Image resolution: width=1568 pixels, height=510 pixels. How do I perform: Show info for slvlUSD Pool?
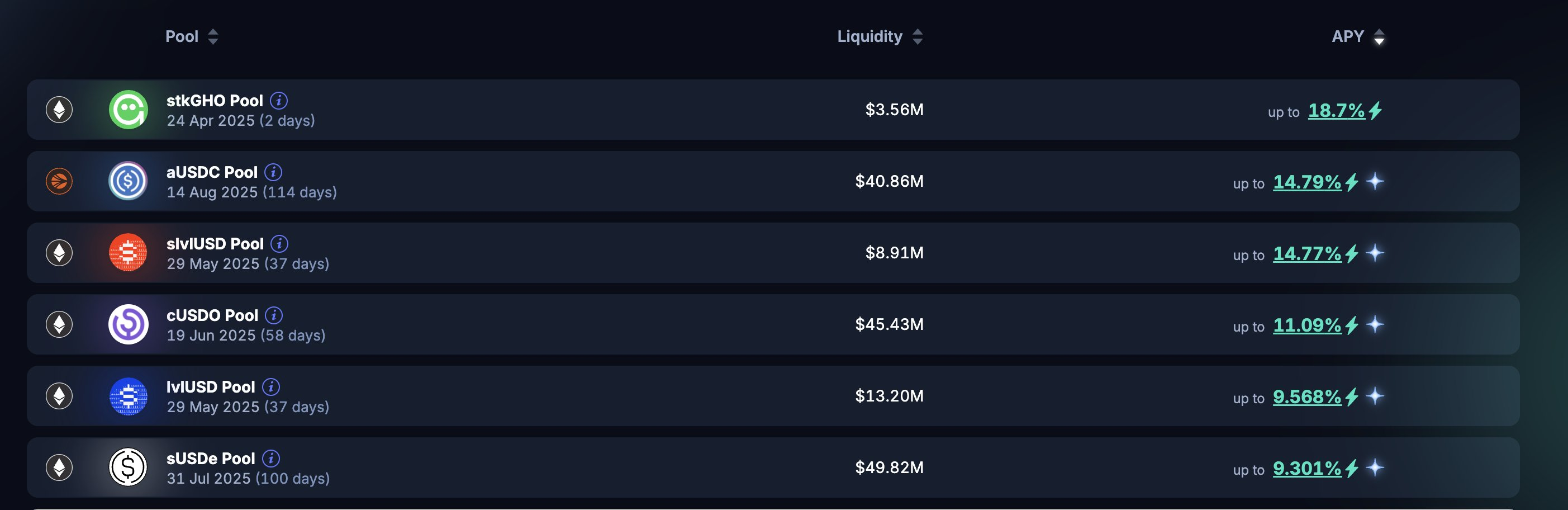coord(279,243)
